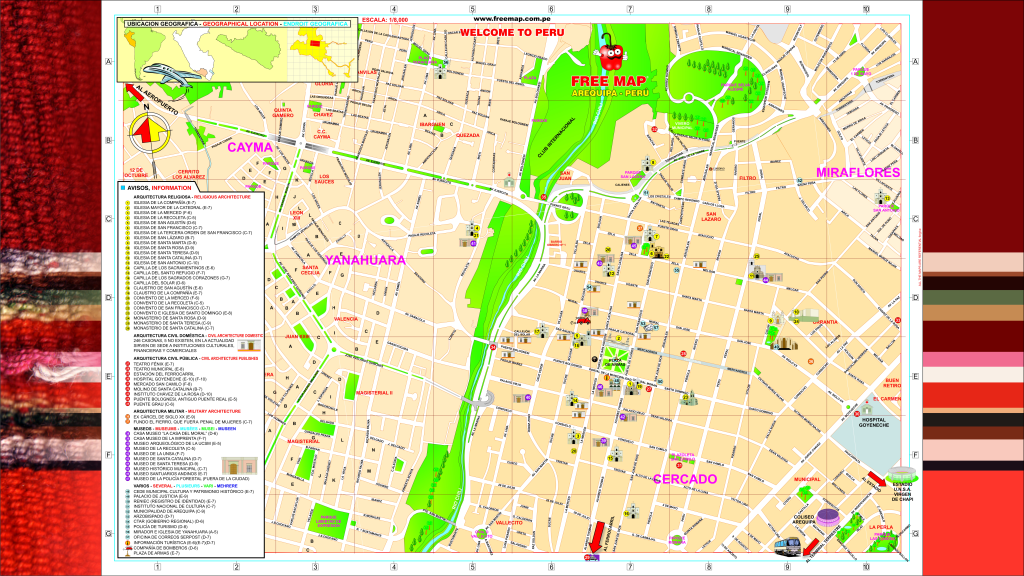The image size is (1024, 576).
Task: Click the Plaza de Armas green square
Action: click(618, 360)
